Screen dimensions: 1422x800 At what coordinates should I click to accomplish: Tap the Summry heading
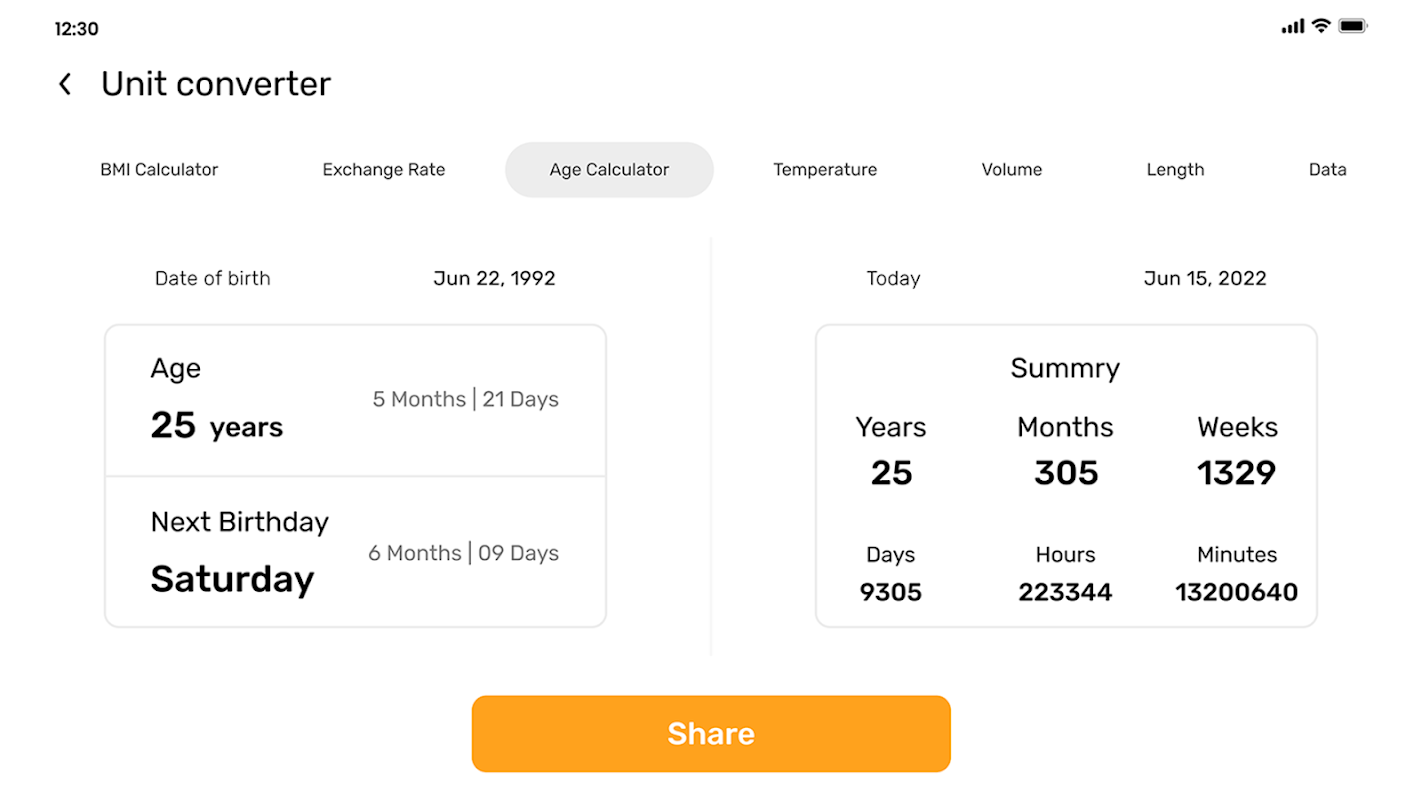(x=1065, y=368)
